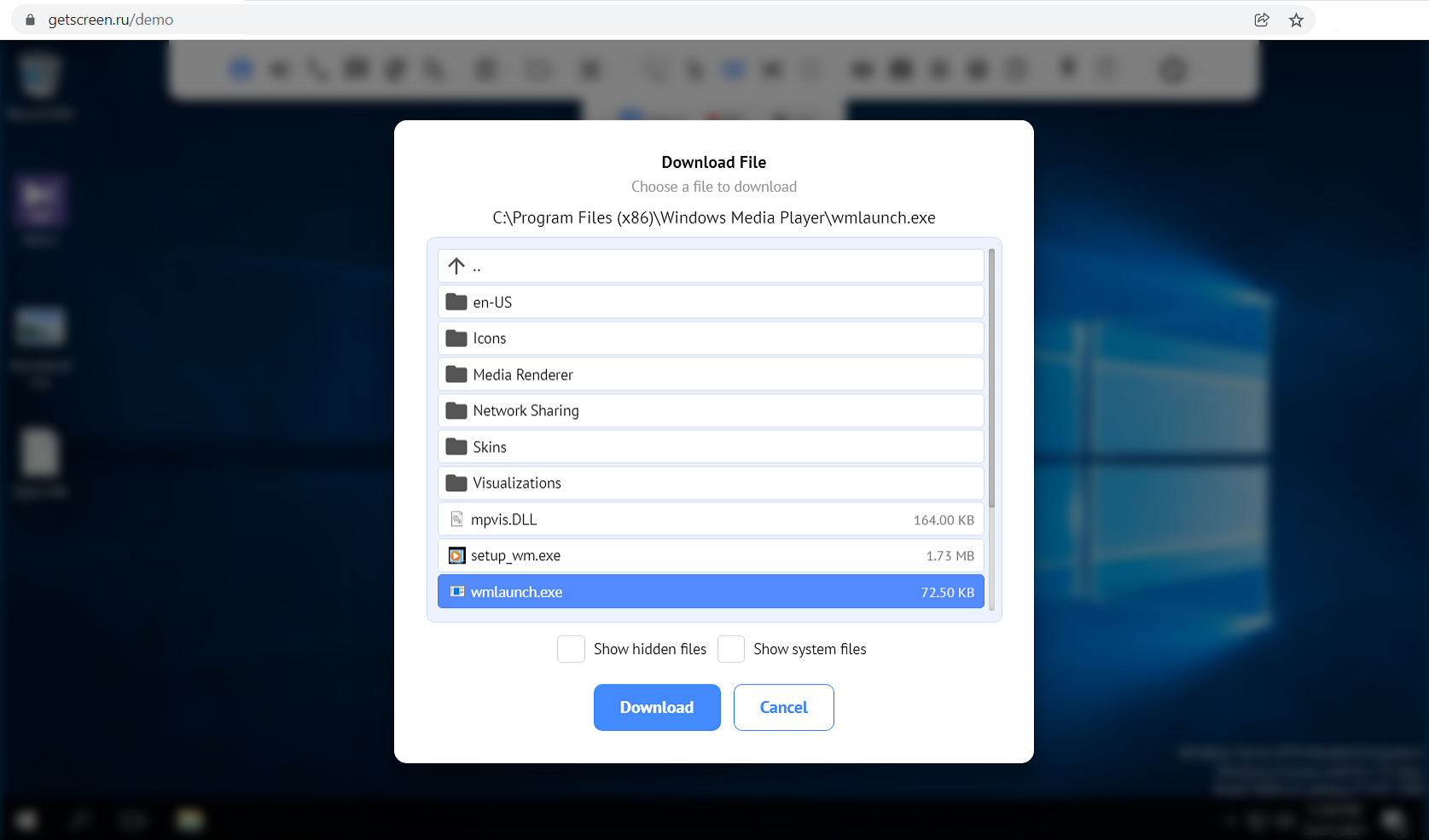The width and height of the screenshot is (1429, 840).
Task: Enable Show system files checkbox
Action: point(731,649)
